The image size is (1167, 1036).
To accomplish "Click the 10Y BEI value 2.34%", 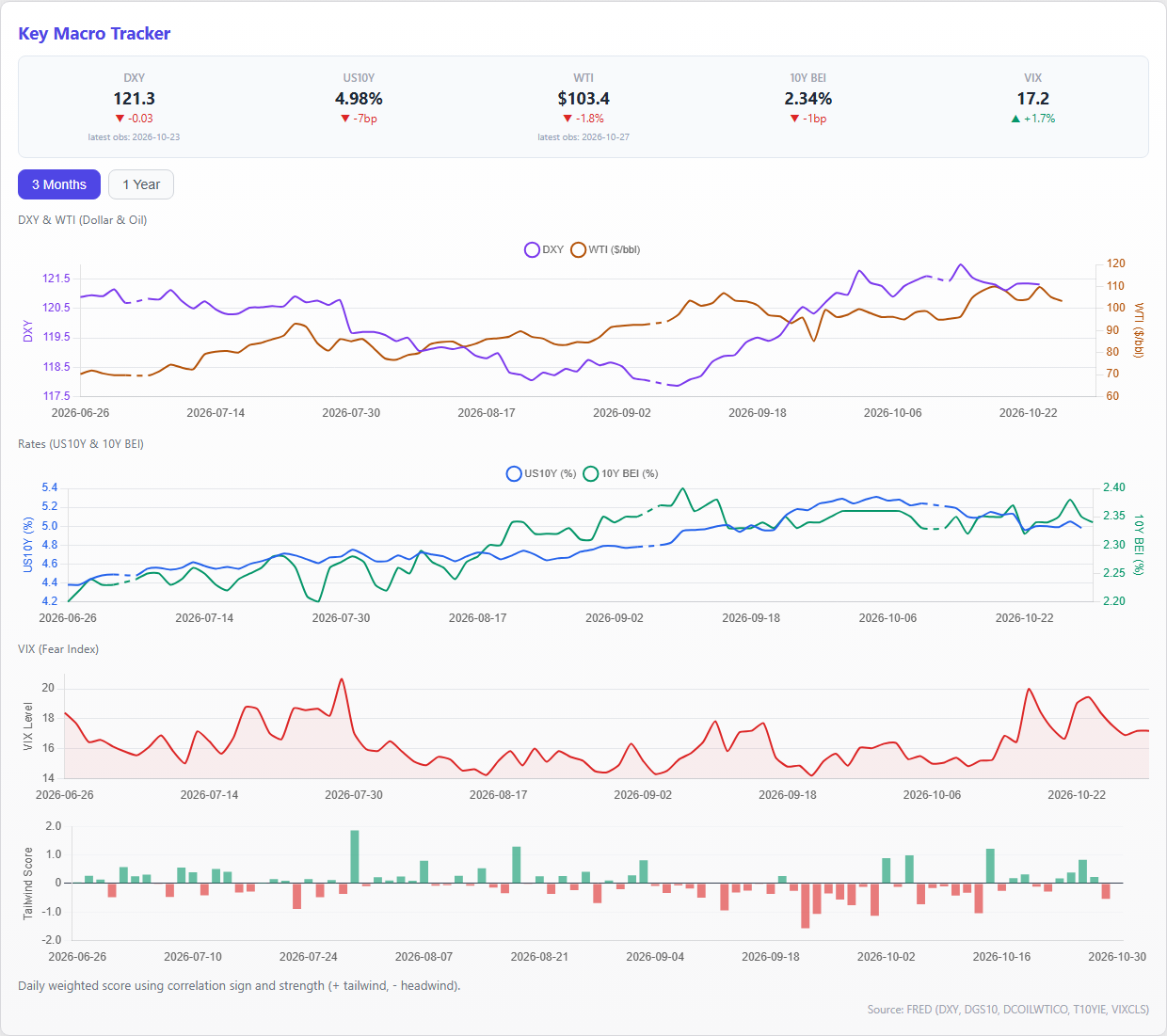I will coord(808,98).
